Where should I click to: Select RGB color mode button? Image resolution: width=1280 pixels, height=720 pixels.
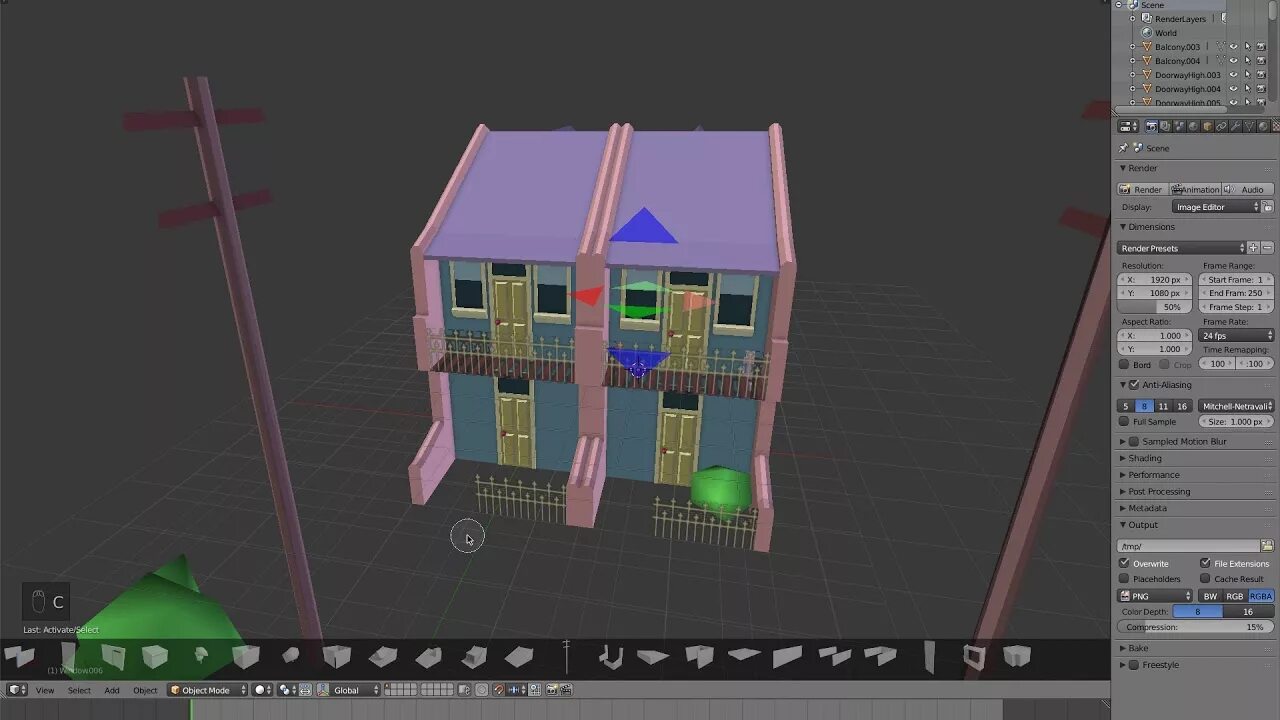pyautogui.click(x=1235, y=596)
